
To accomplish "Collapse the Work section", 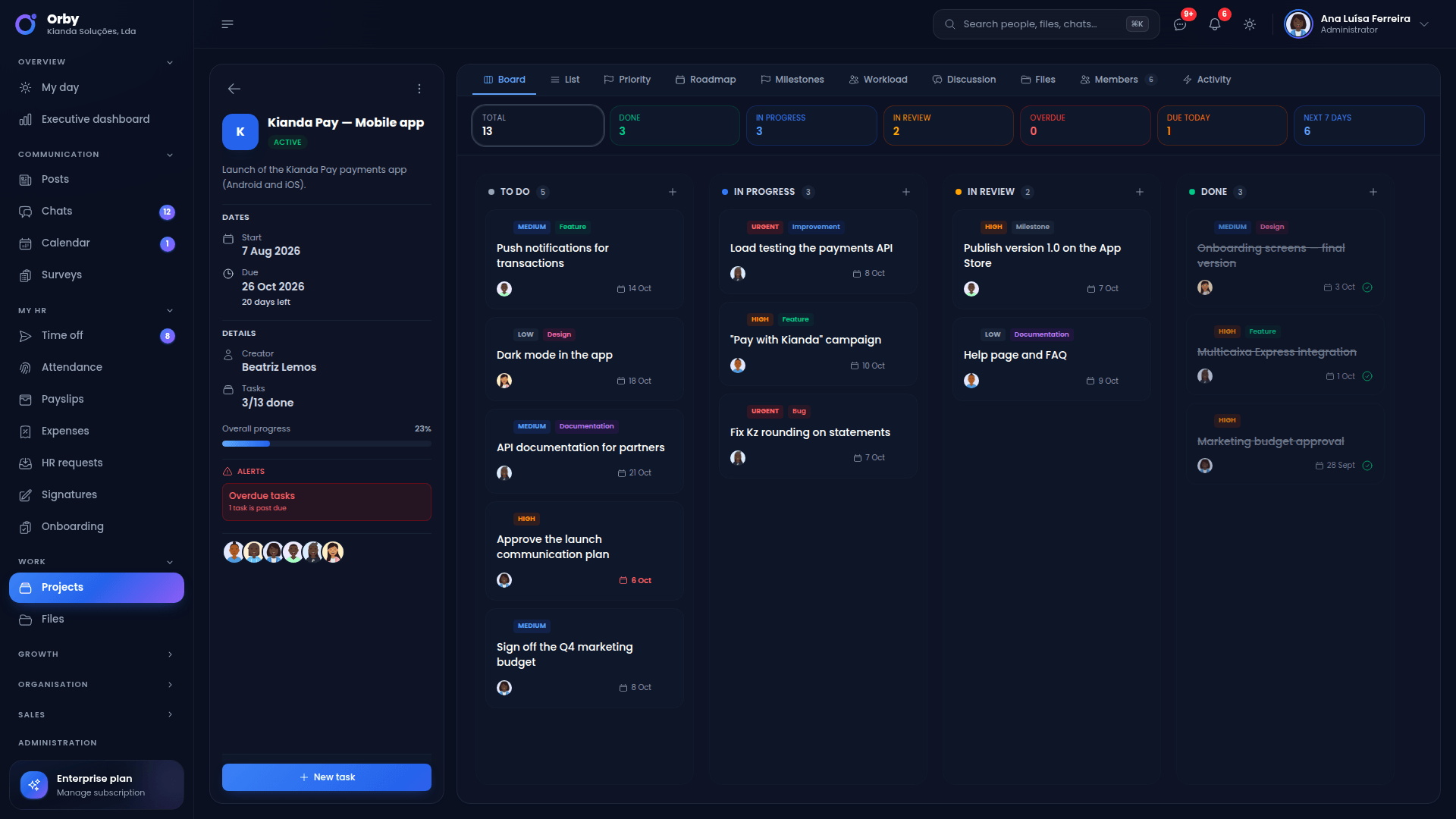I will pos(170,562).
